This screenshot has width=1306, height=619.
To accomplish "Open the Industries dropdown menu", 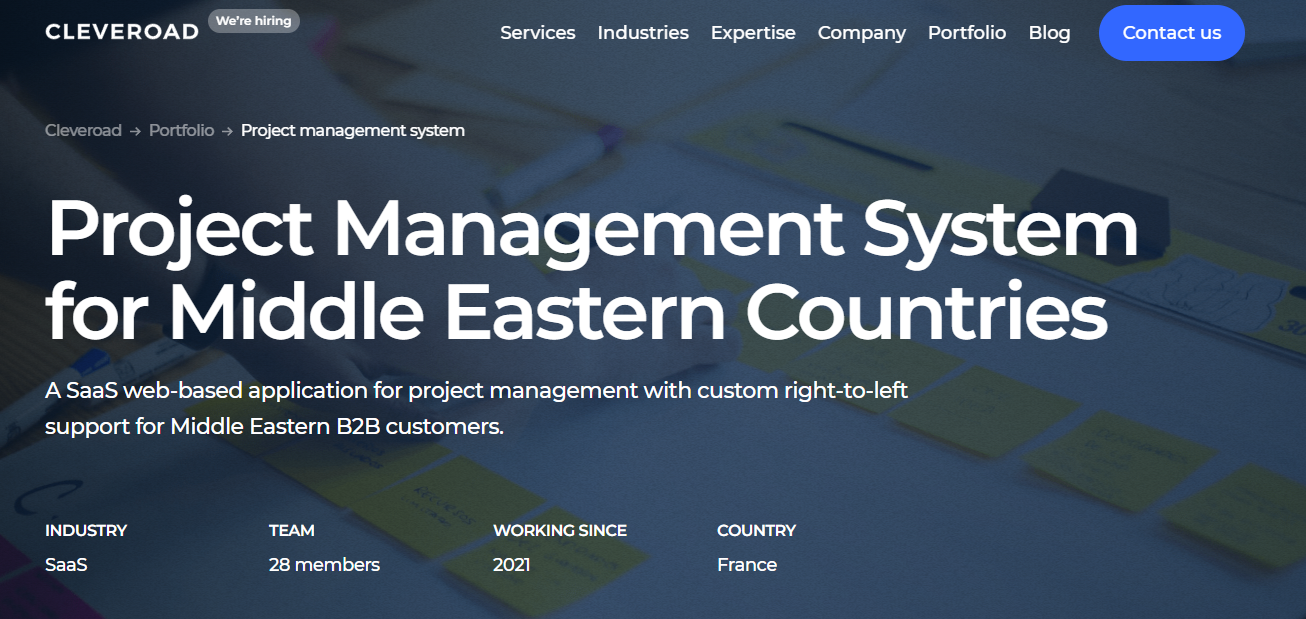I will click(643, 32).
